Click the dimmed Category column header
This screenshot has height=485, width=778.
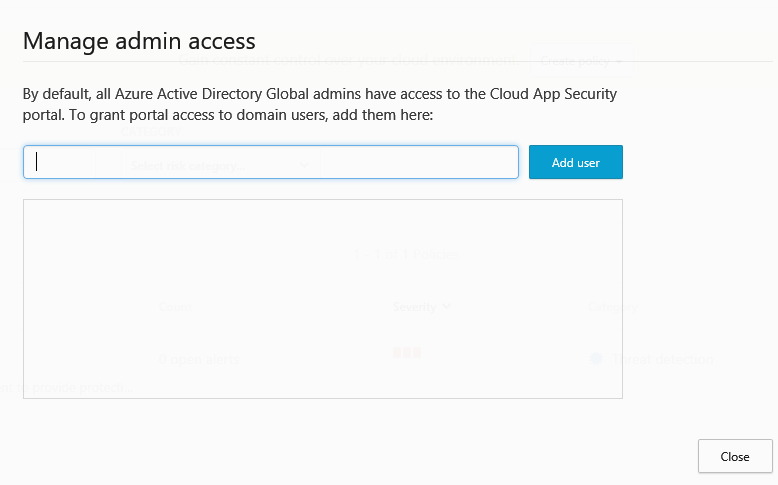click(611, 307)
